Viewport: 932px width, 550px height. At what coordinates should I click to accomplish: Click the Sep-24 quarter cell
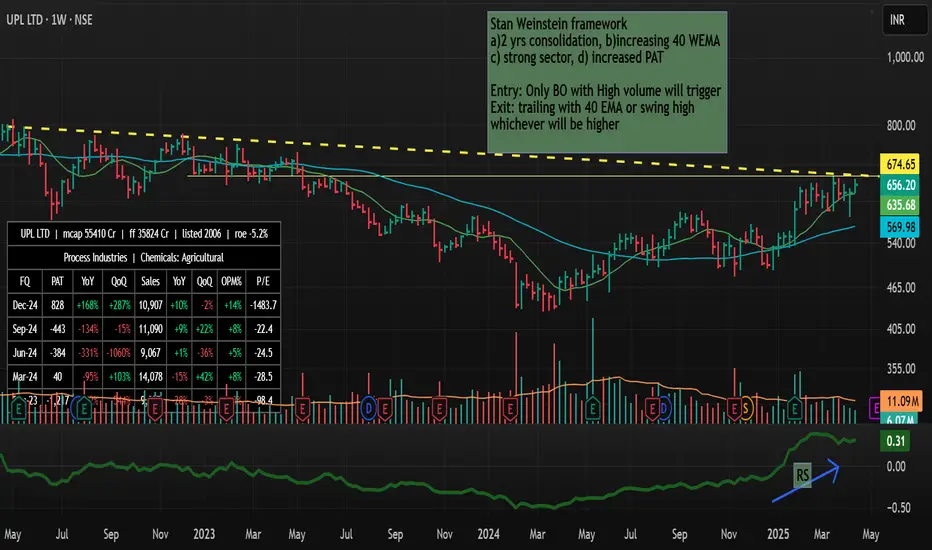pyautogui.click(x=25, y=329)
